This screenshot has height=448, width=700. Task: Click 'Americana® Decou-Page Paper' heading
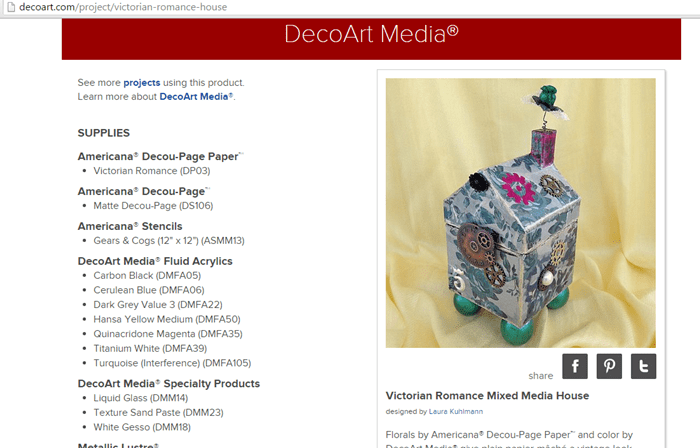160,157
